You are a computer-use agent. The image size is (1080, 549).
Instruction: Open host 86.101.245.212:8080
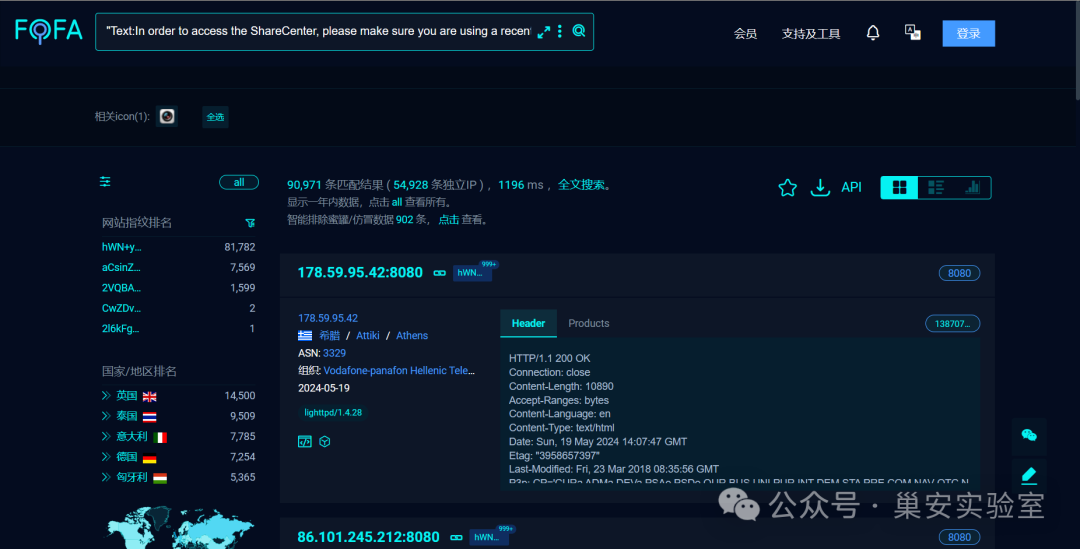[x=368, y=537]
